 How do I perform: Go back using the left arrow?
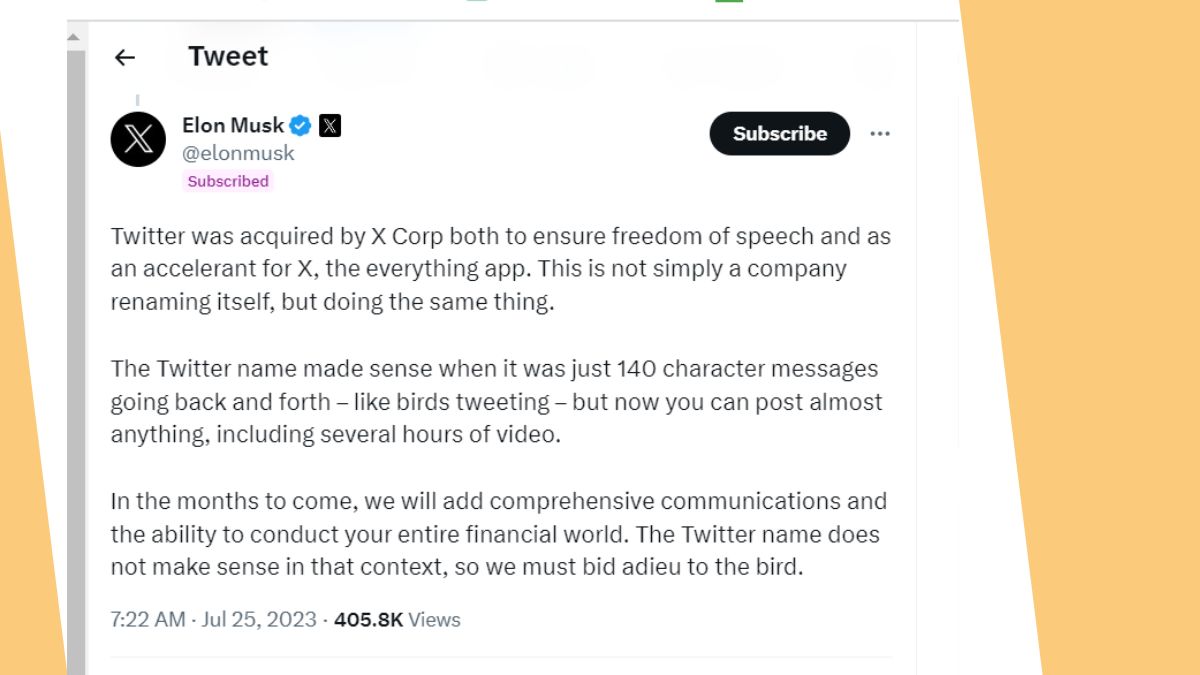click(124, 57)
